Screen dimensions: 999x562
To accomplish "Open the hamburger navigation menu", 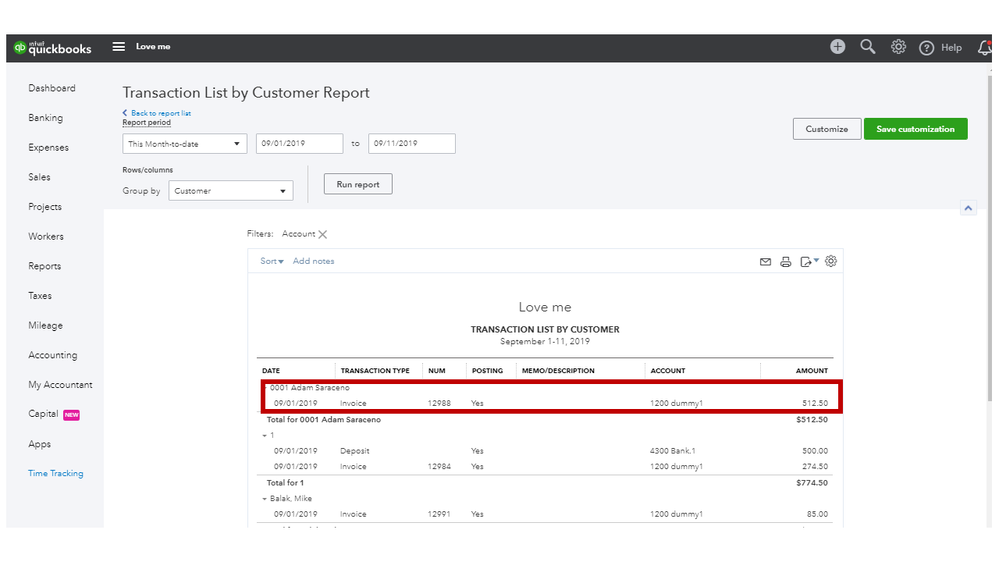I will tap(119, 47).
